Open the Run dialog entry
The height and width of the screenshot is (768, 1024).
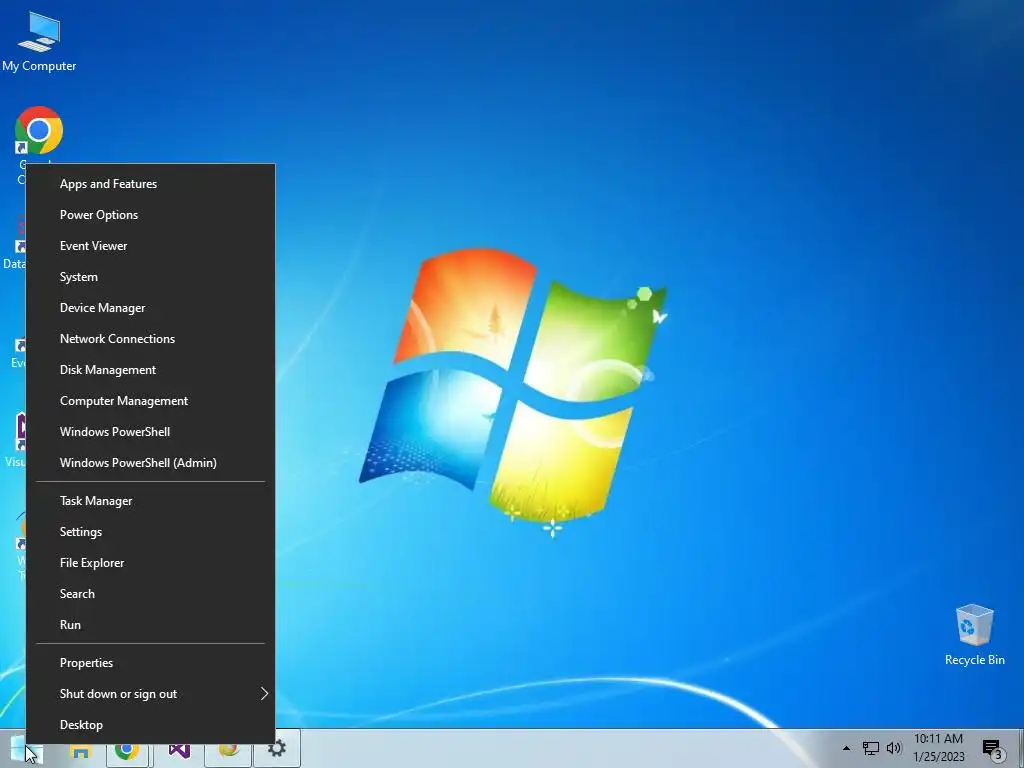(x=150, y=625)
